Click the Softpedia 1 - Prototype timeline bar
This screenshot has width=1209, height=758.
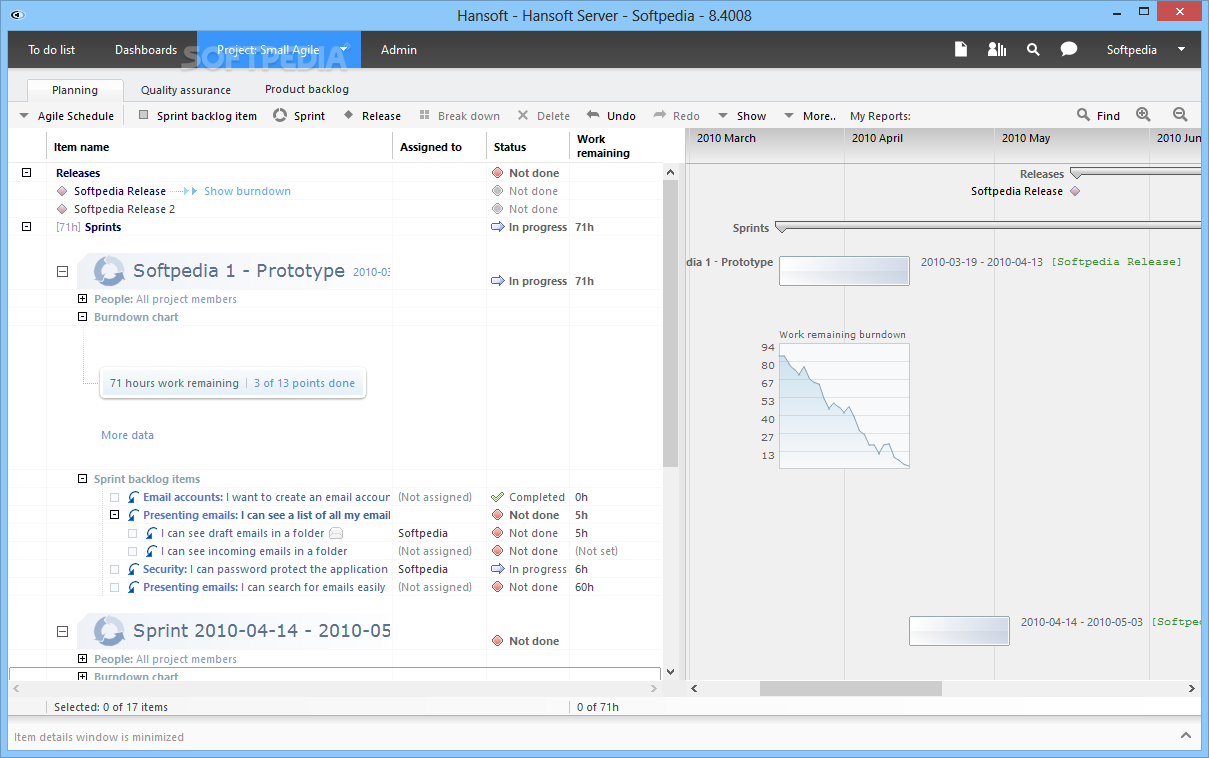[844, 270]
